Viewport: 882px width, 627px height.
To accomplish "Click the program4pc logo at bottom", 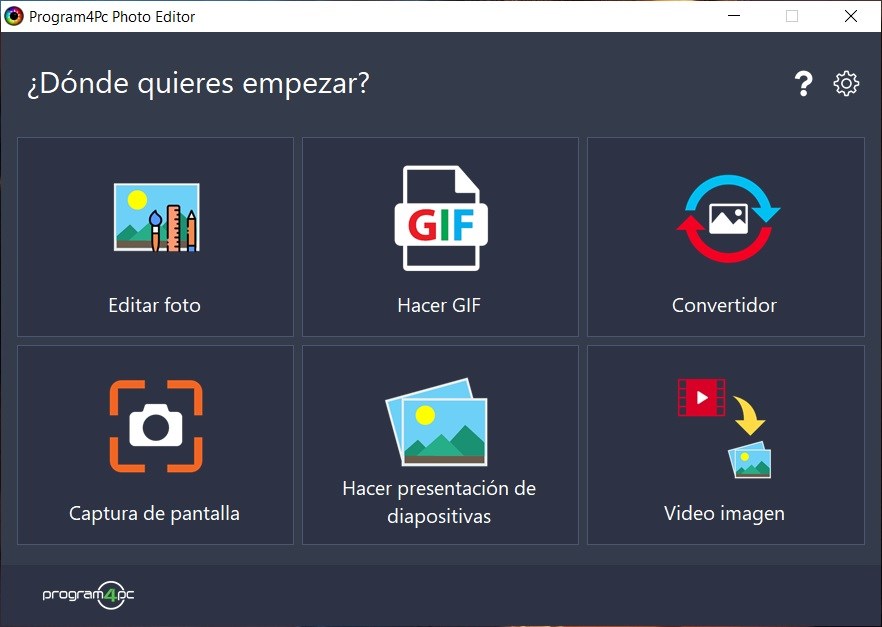I will pos(88,595).
